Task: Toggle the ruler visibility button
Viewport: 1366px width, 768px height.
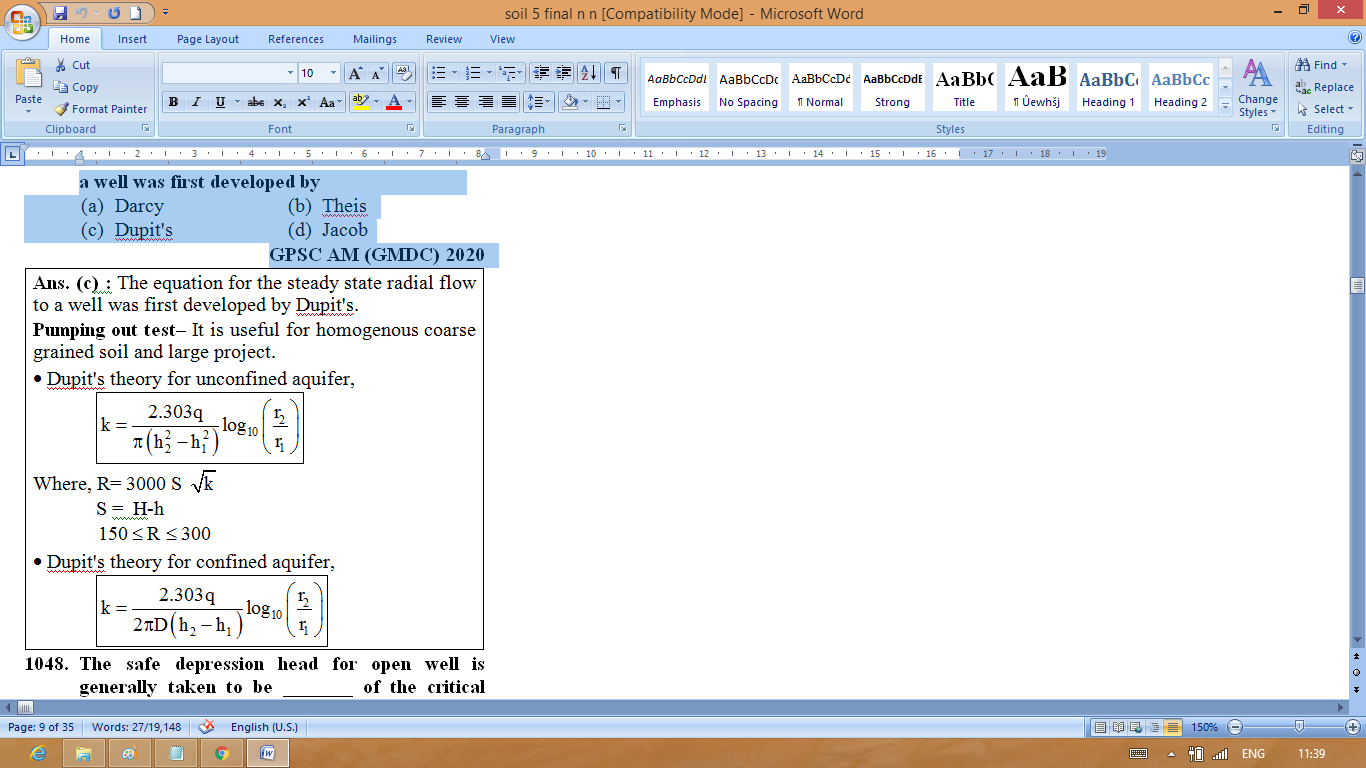Action: click(x=1357, y=156)
